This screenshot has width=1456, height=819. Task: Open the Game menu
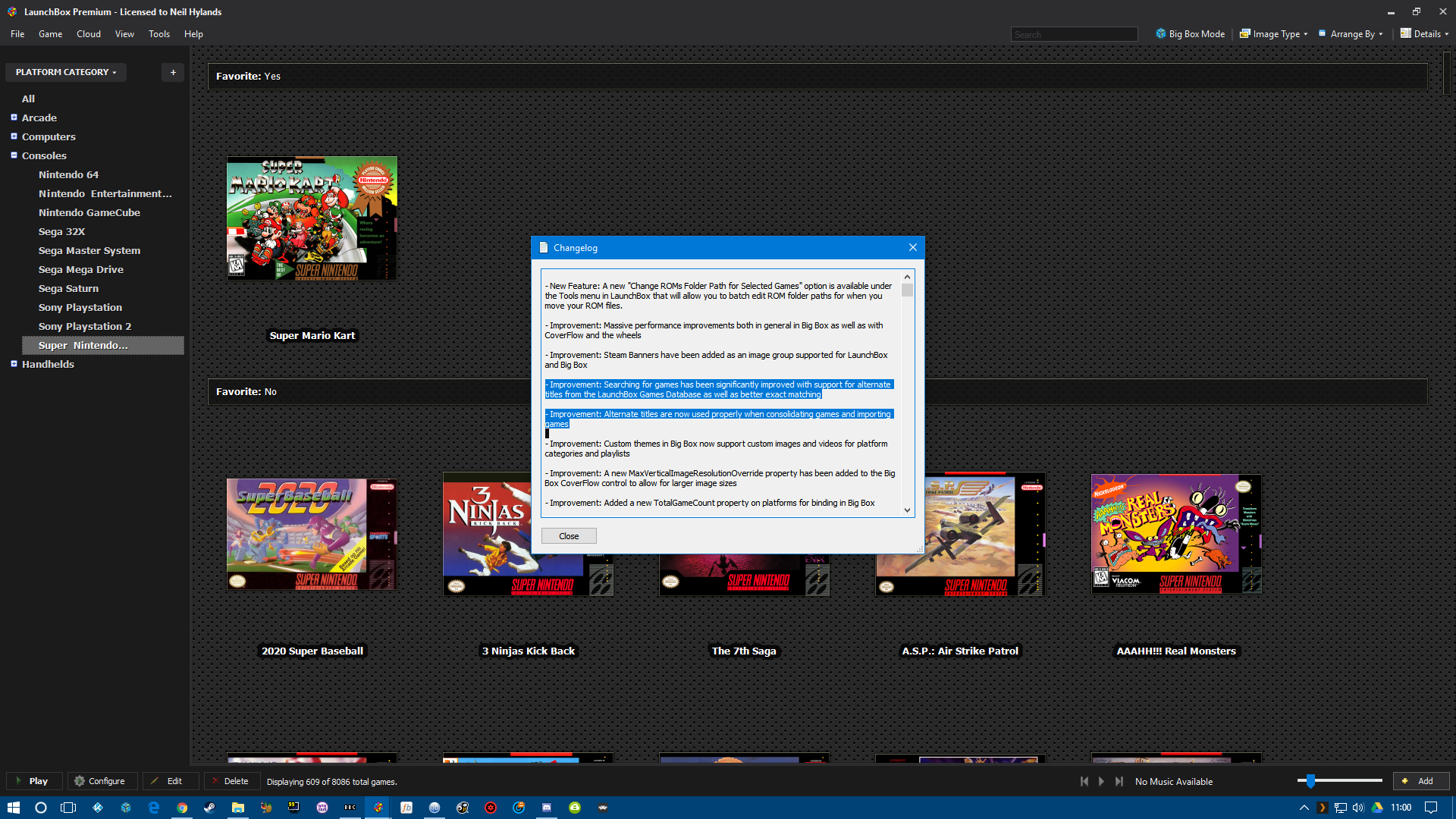pos(50,34)
